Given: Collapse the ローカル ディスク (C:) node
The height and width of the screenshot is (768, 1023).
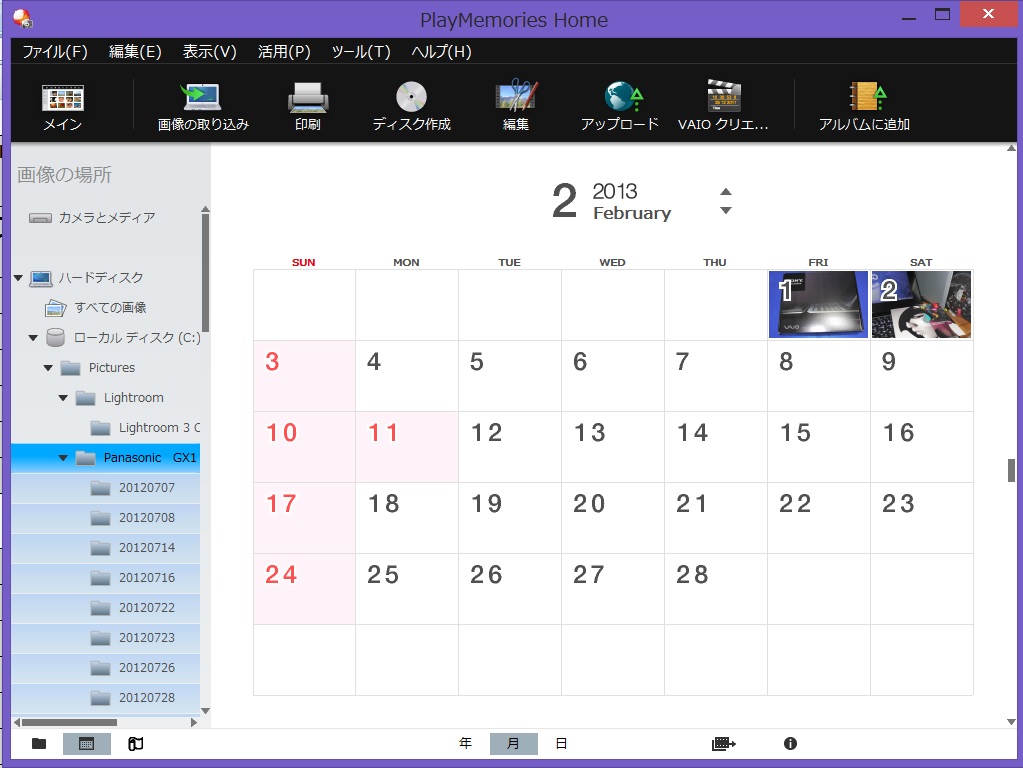Looking at the screenshot, I should tap(33, 338).
